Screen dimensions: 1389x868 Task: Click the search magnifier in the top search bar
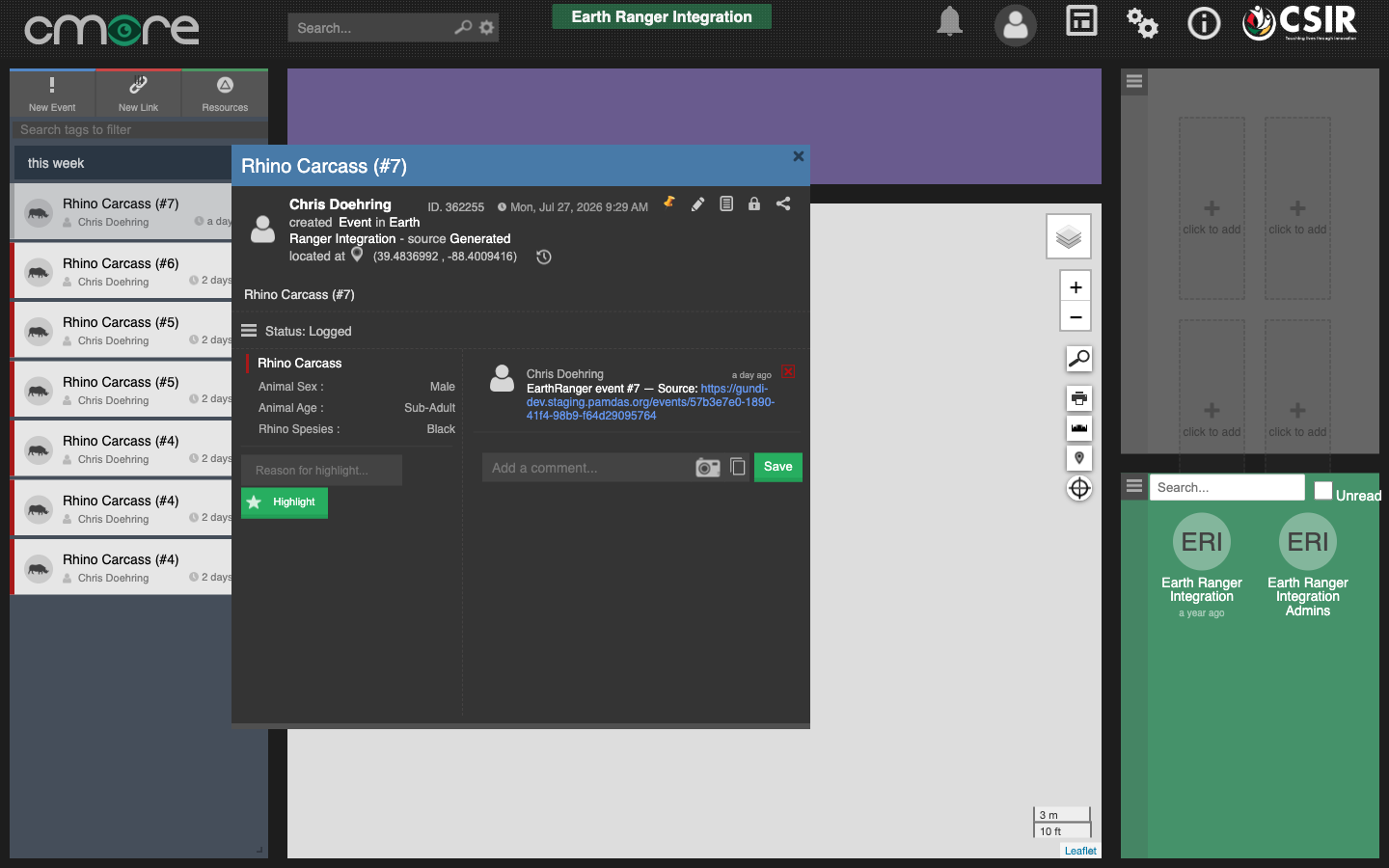(x=463, y=27)
